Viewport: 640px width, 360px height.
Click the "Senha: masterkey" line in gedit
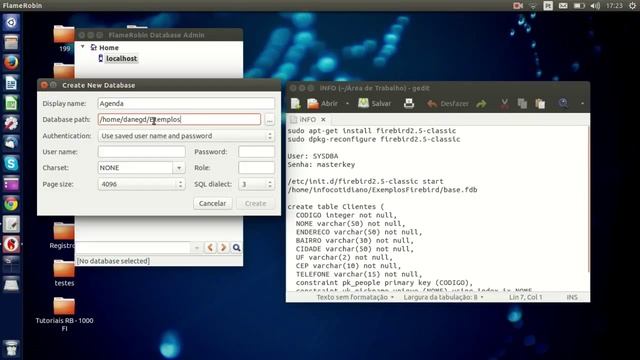click(321, 164)
